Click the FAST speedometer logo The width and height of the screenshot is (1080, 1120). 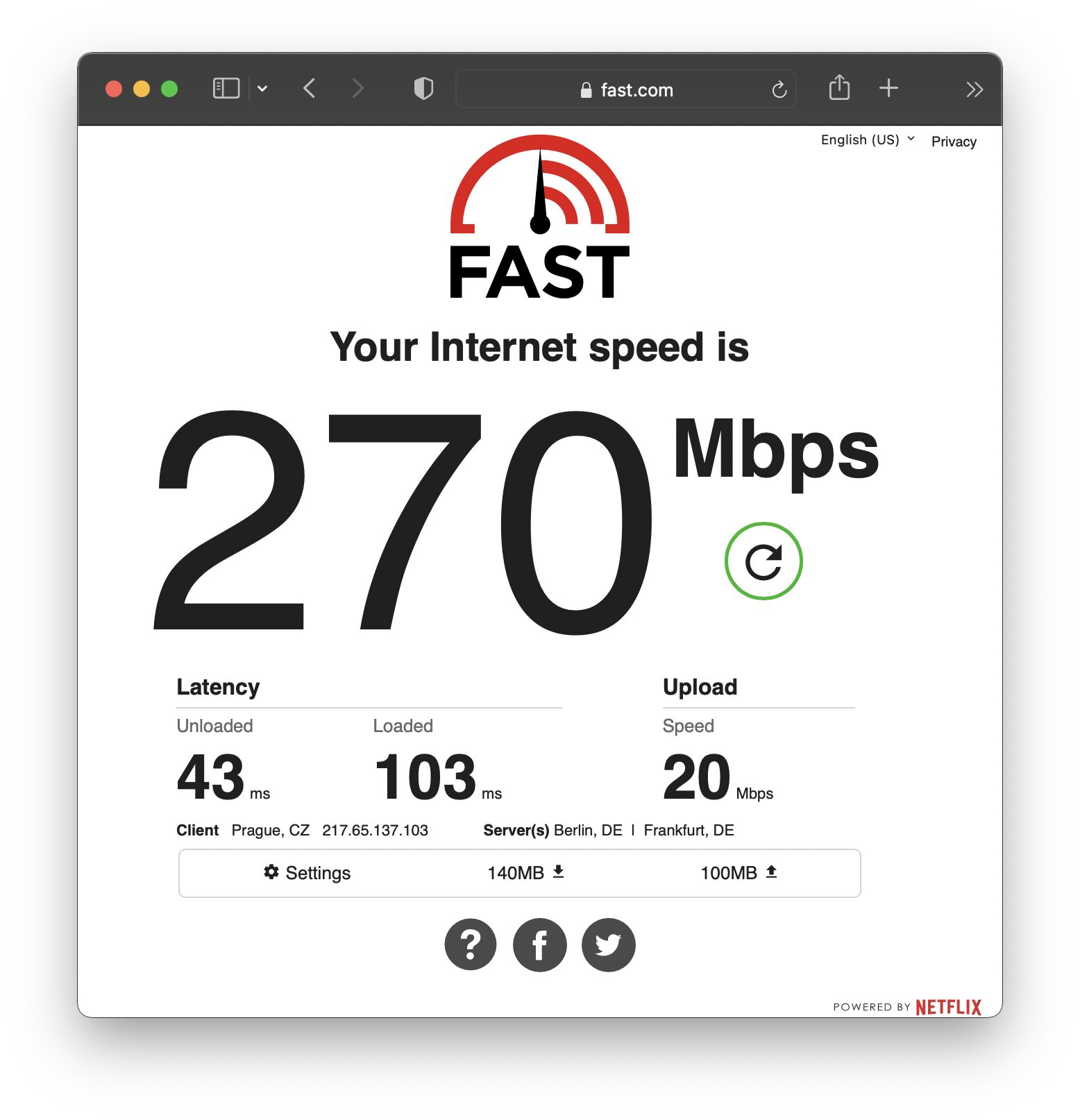[539, 217]
